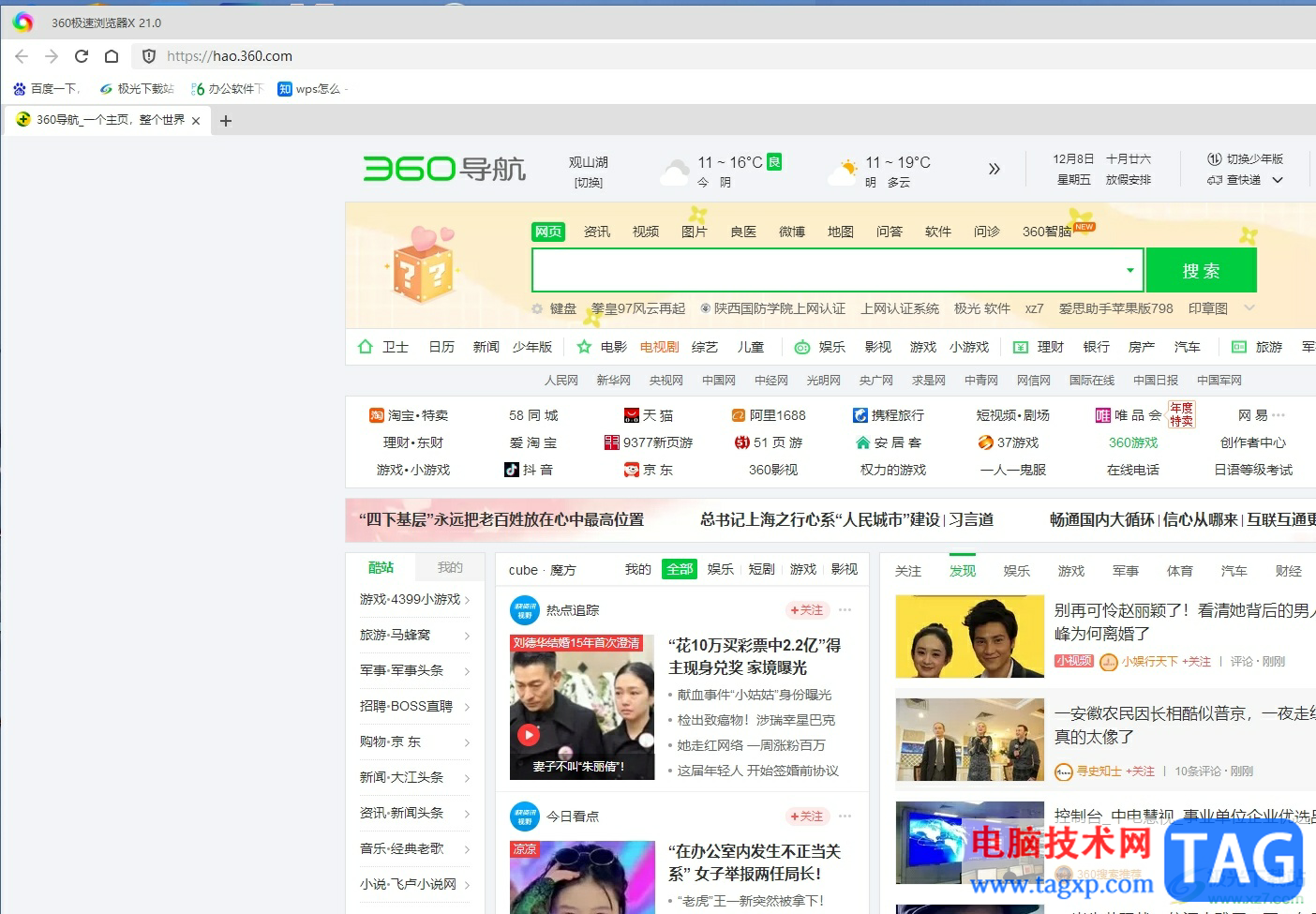Viewport: 1316px width, 914px height.
Task: Open the 年度特卖 promotion badge
Action: [x=1182, y=414]
